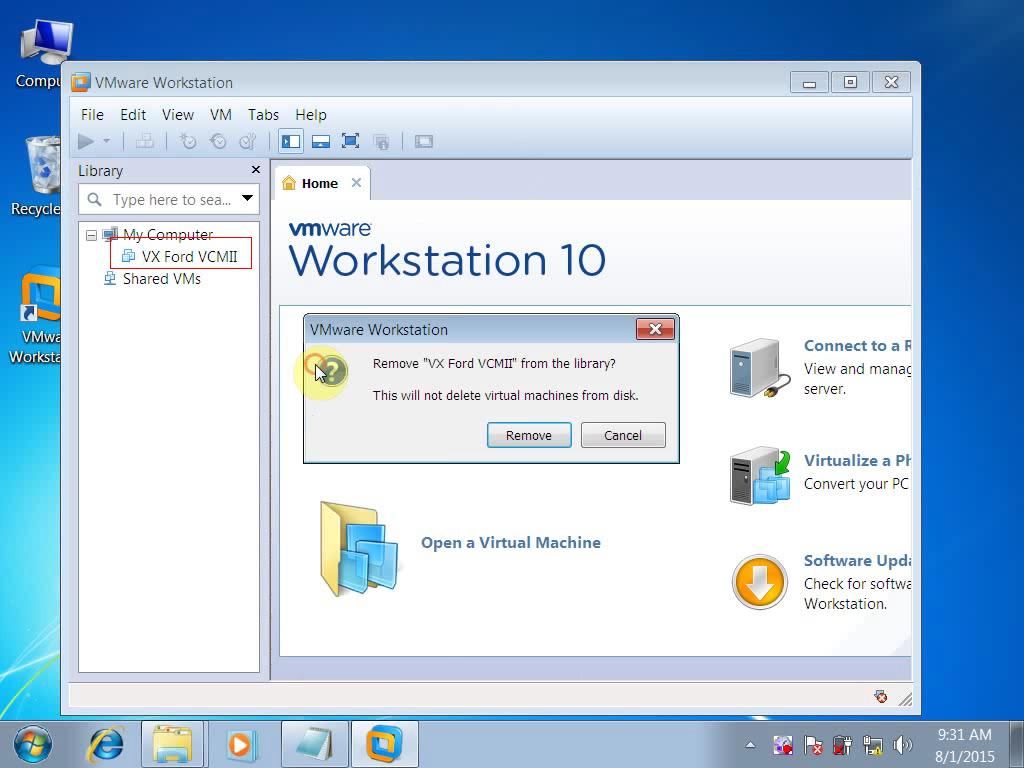The image size is (1024, 768).
Task: Close the VMware Workstation confirmation dialog
Action: pyautogui.click(x=655, y=329)
